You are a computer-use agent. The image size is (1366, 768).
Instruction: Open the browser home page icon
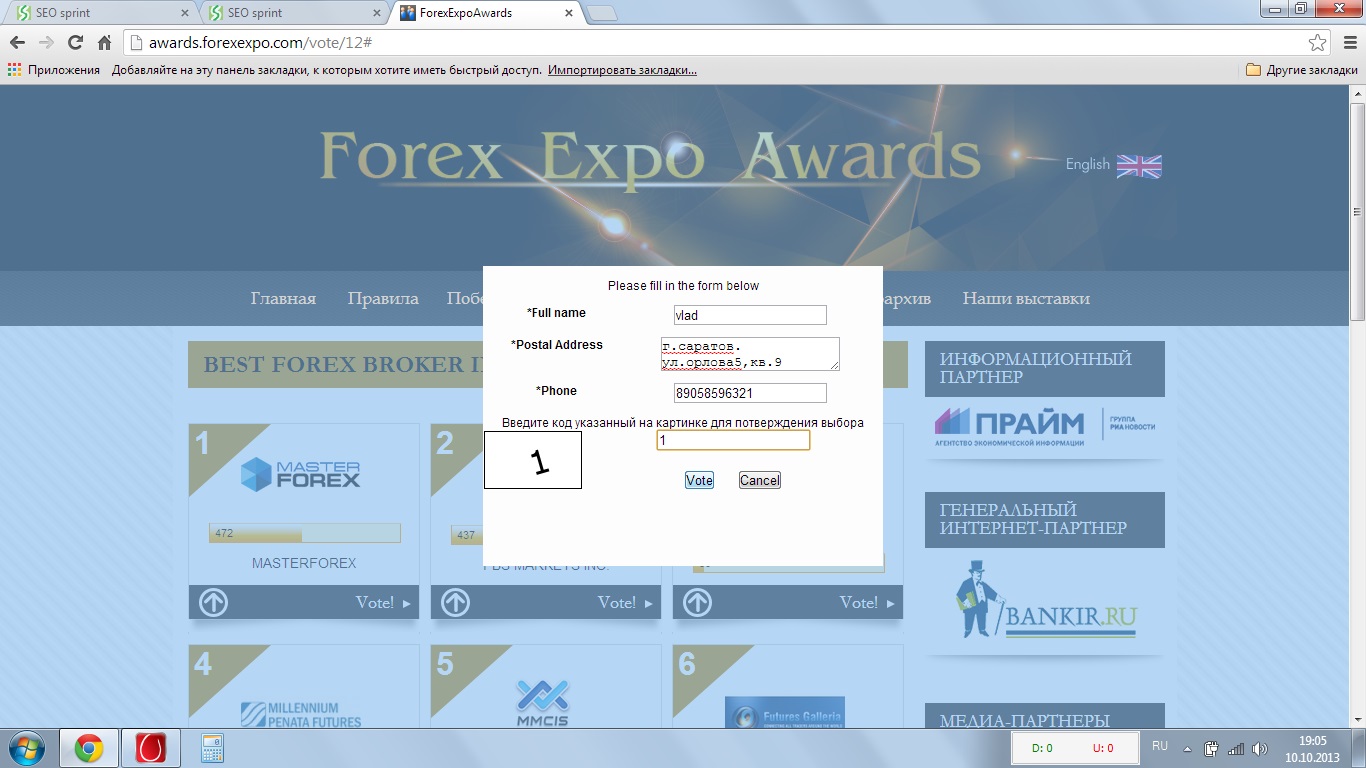[104, 43]
